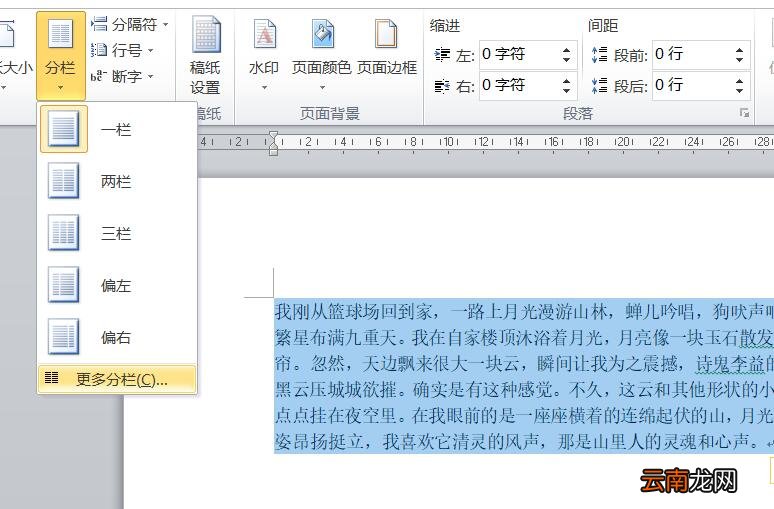The width and height of the screenshot is (774, 509).
Task: Click the 行号 line number icon
Action: point(99,50)
